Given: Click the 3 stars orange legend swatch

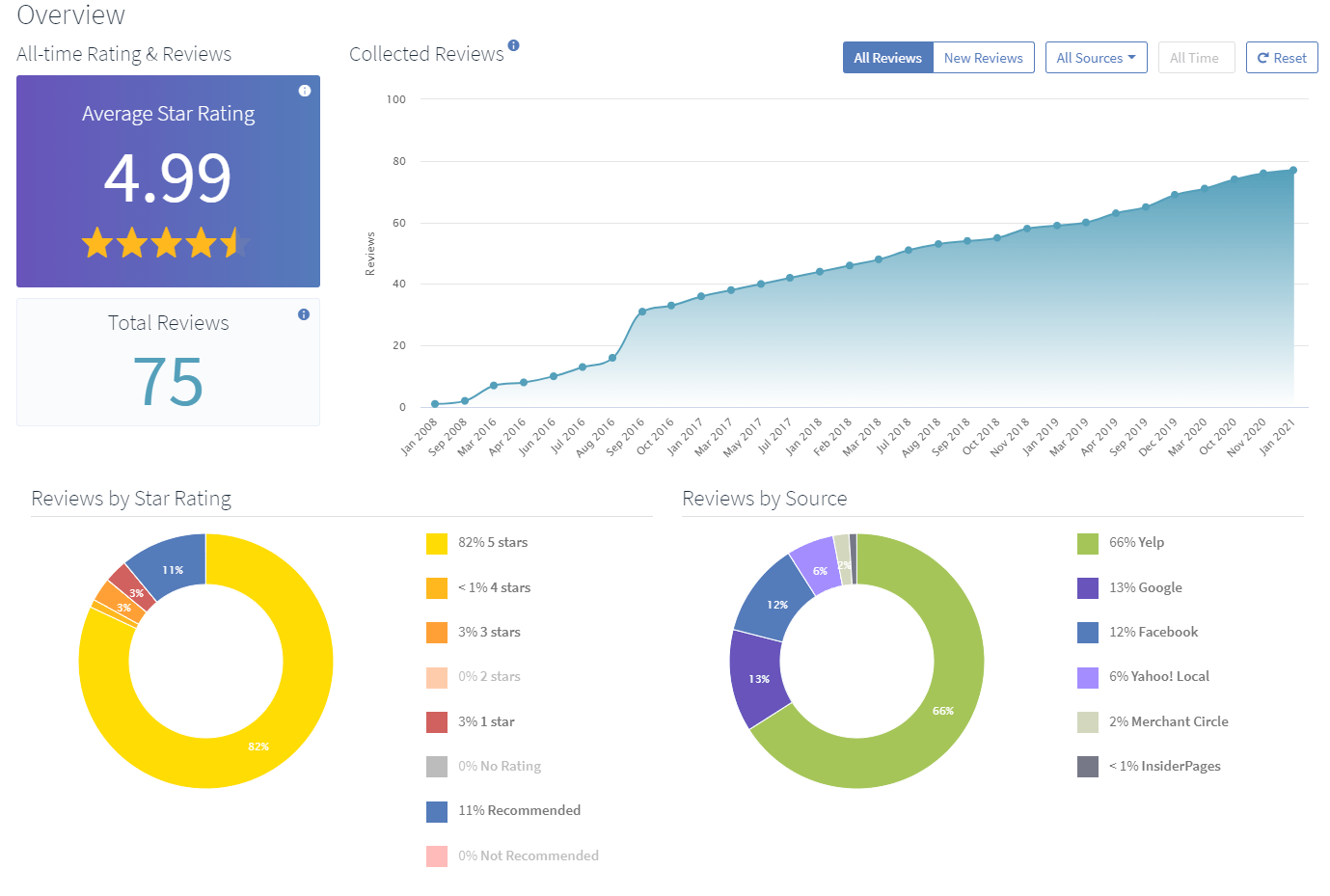Looking at the screenshot, I should [437, 633].
